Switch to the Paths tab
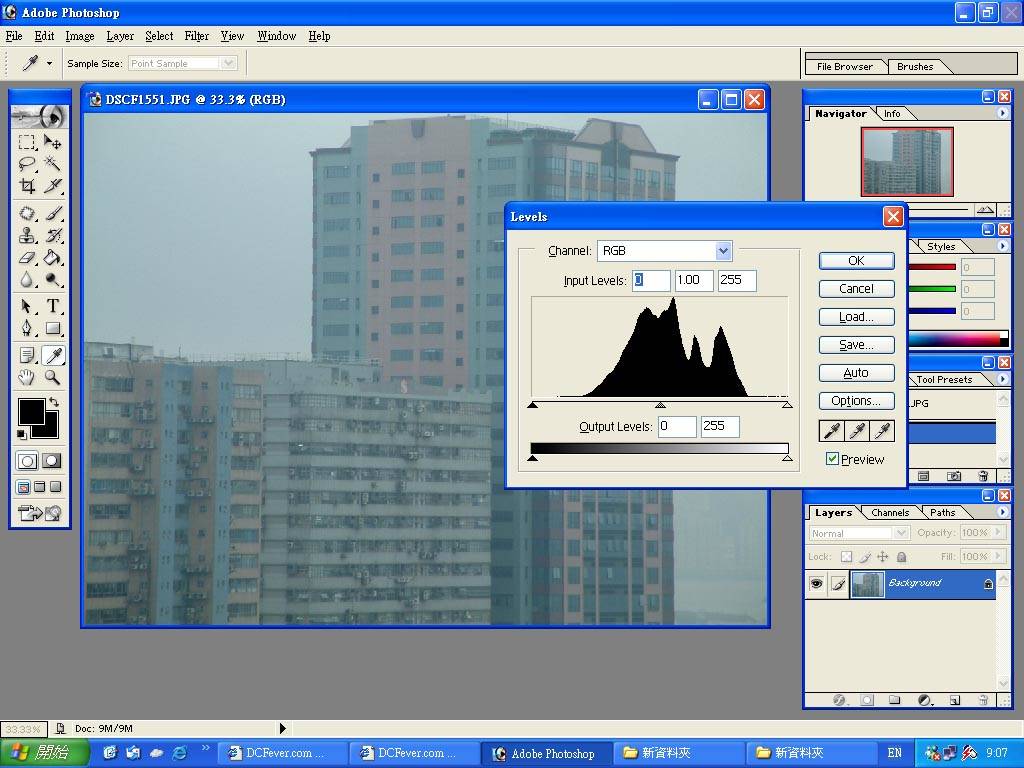Image resolution: width=1024 pixels, height=768 pixels. (942, 513)
